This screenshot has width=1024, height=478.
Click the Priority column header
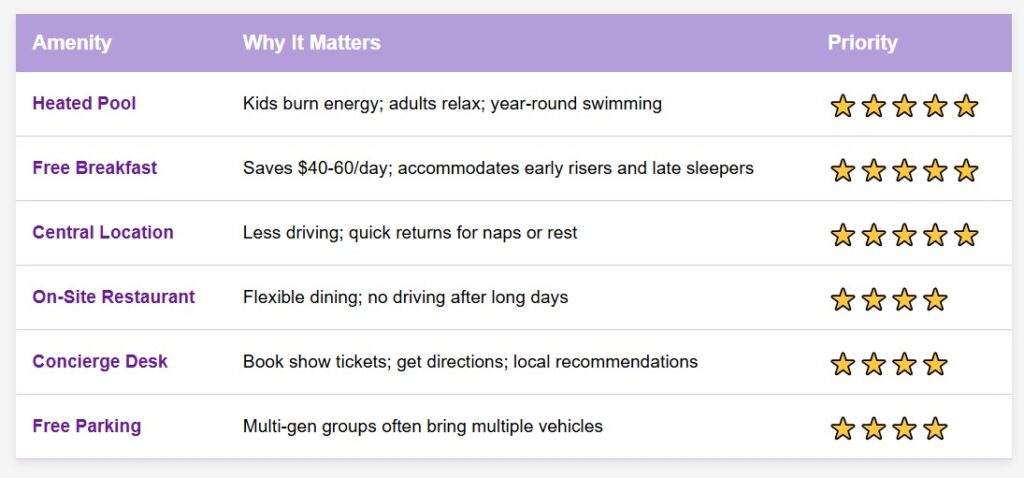862,43
